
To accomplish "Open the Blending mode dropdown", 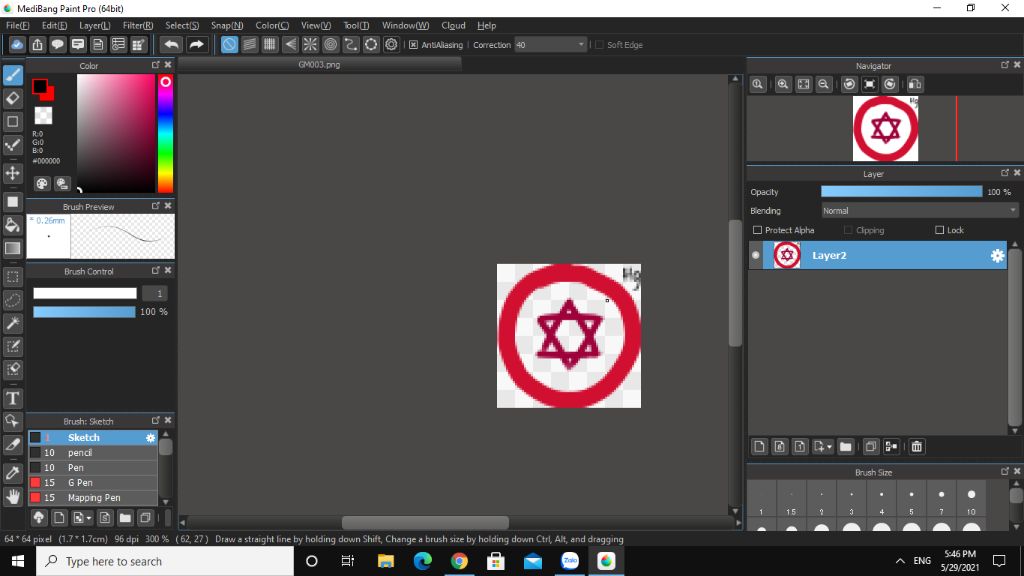I will [920, 210].
